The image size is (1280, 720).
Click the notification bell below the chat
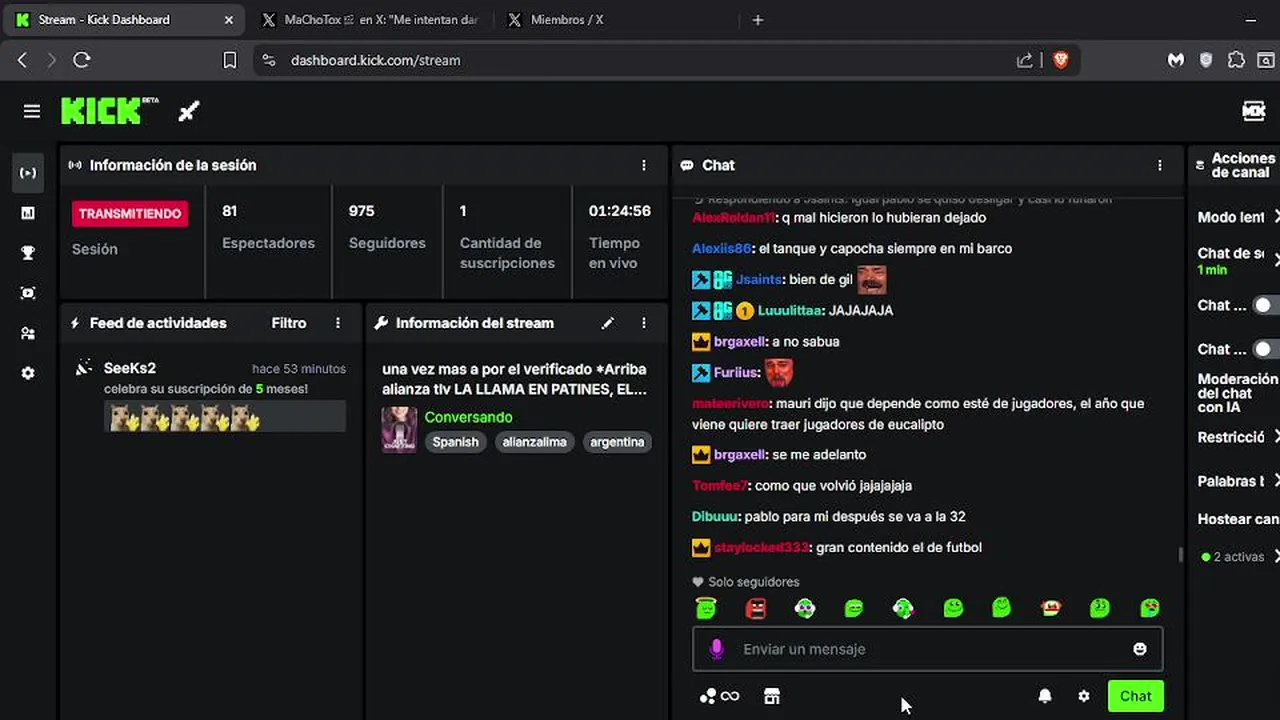coord(1045,696)
